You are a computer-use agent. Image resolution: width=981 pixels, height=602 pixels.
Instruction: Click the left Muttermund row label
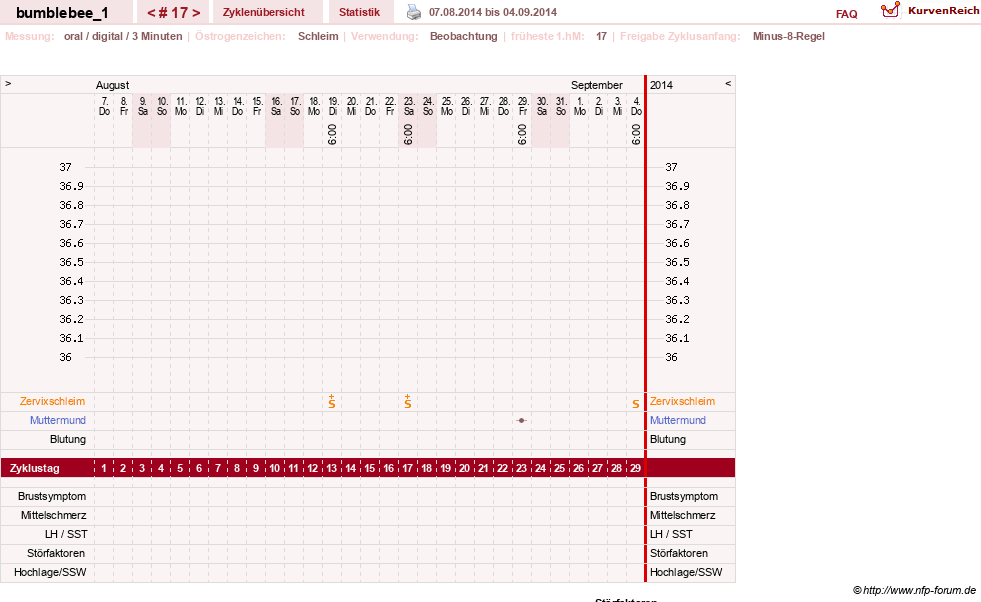[58, 421]
